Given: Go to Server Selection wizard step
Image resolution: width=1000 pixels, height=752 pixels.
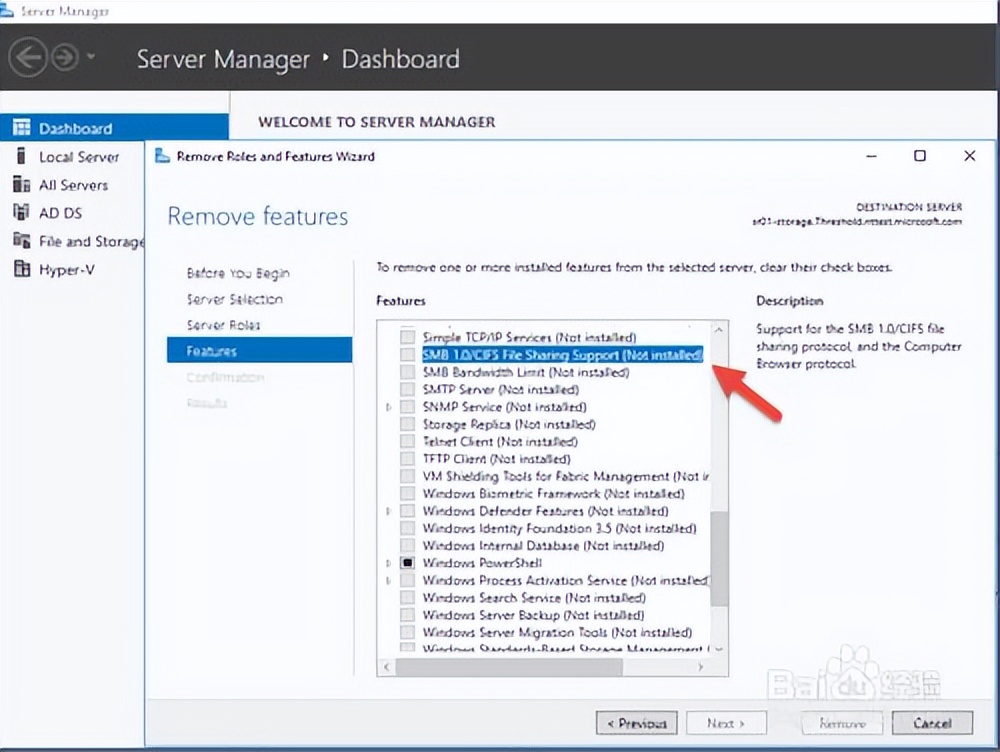Looking at the screenshot, I should 235,299.
